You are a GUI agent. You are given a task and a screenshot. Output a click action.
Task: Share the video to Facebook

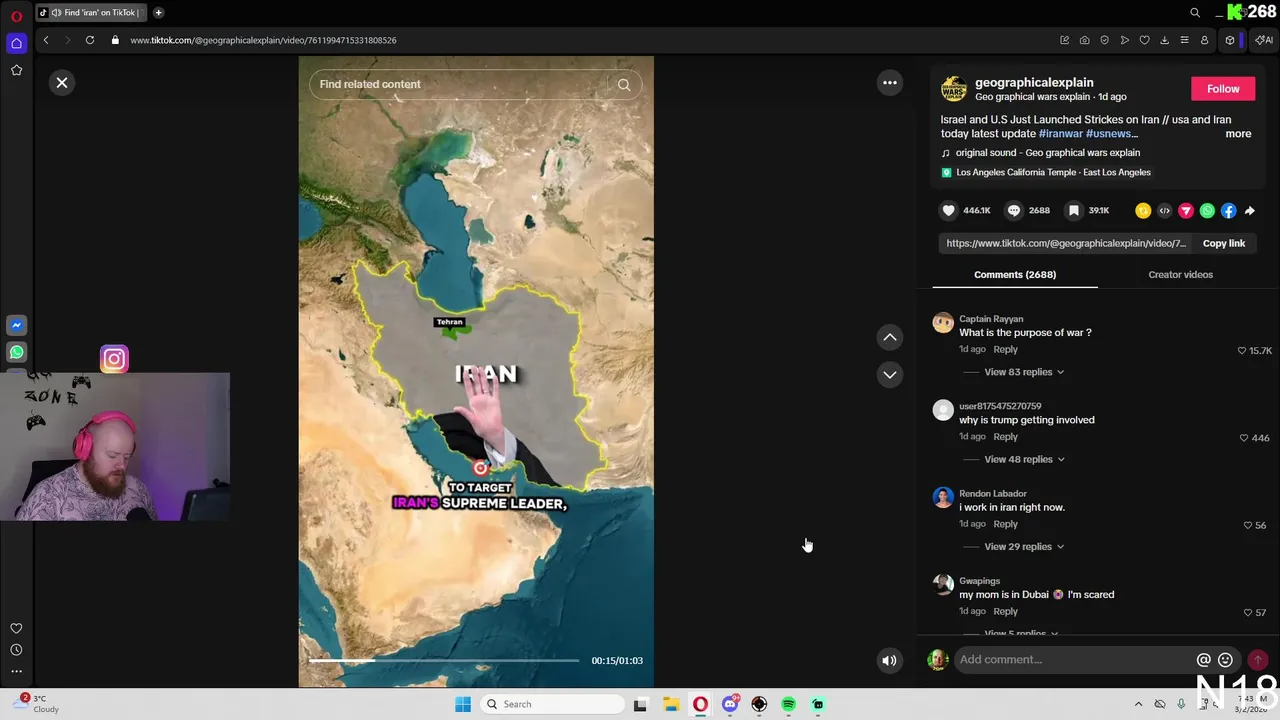pos(1228,211)
